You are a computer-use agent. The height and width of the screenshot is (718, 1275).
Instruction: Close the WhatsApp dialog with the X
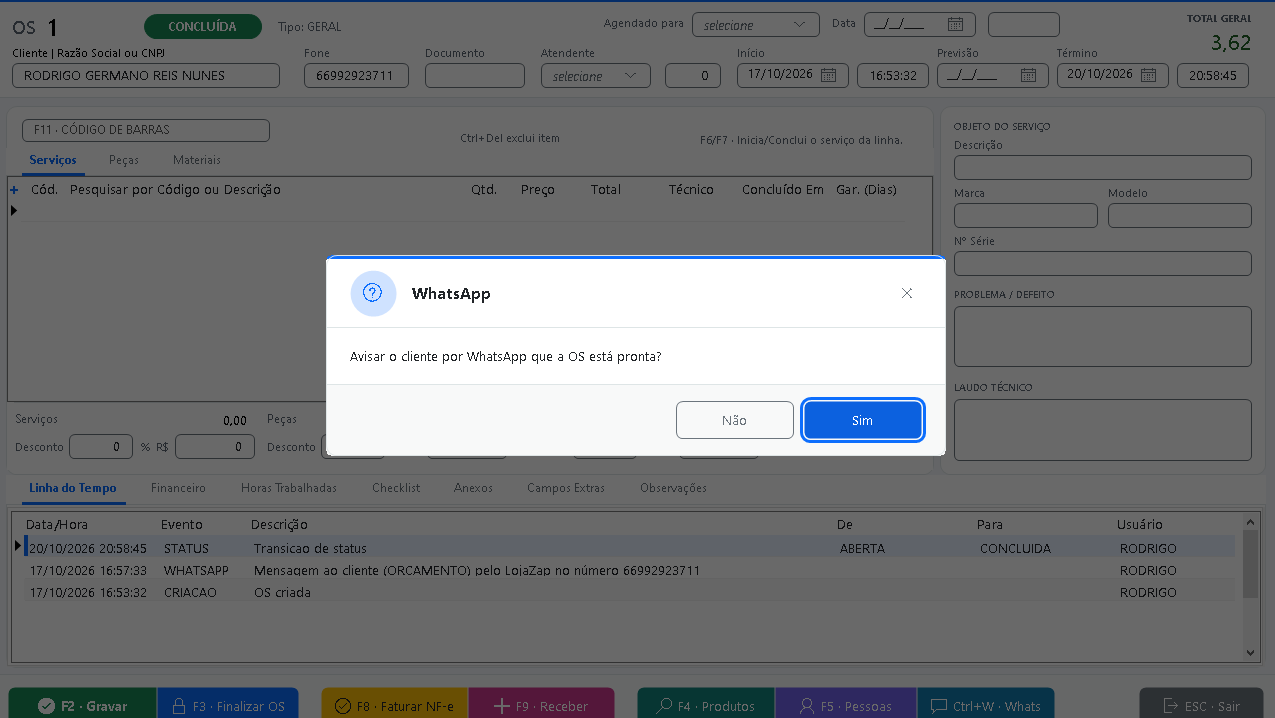[x=907, y=293]
